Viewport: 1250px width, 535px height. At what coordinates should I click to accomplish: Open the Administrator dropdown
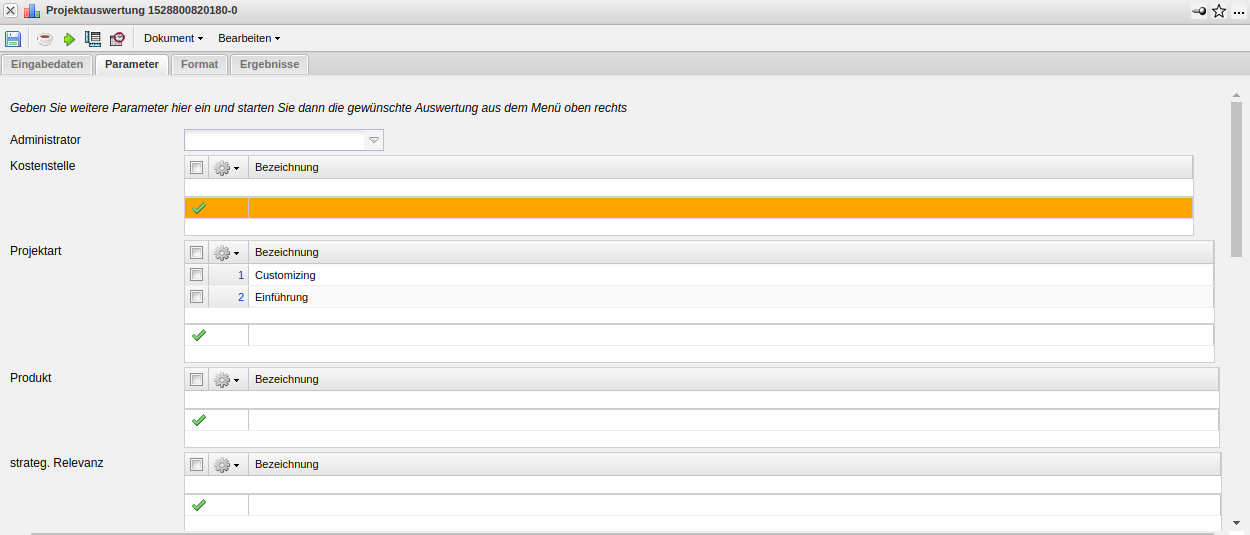coord(374,140)
